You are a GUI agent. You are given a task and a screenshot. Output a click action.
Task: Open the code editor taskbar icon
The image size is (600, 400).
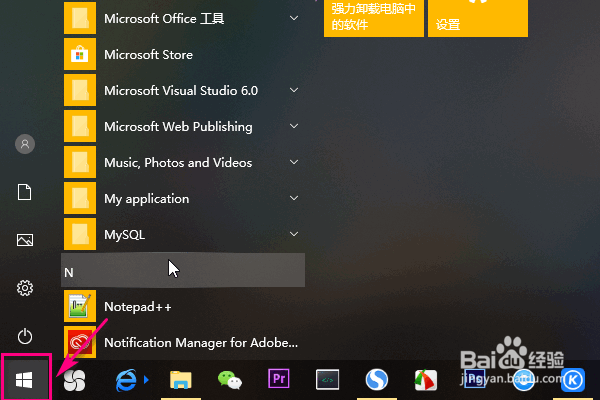click(x=327, y=380)
